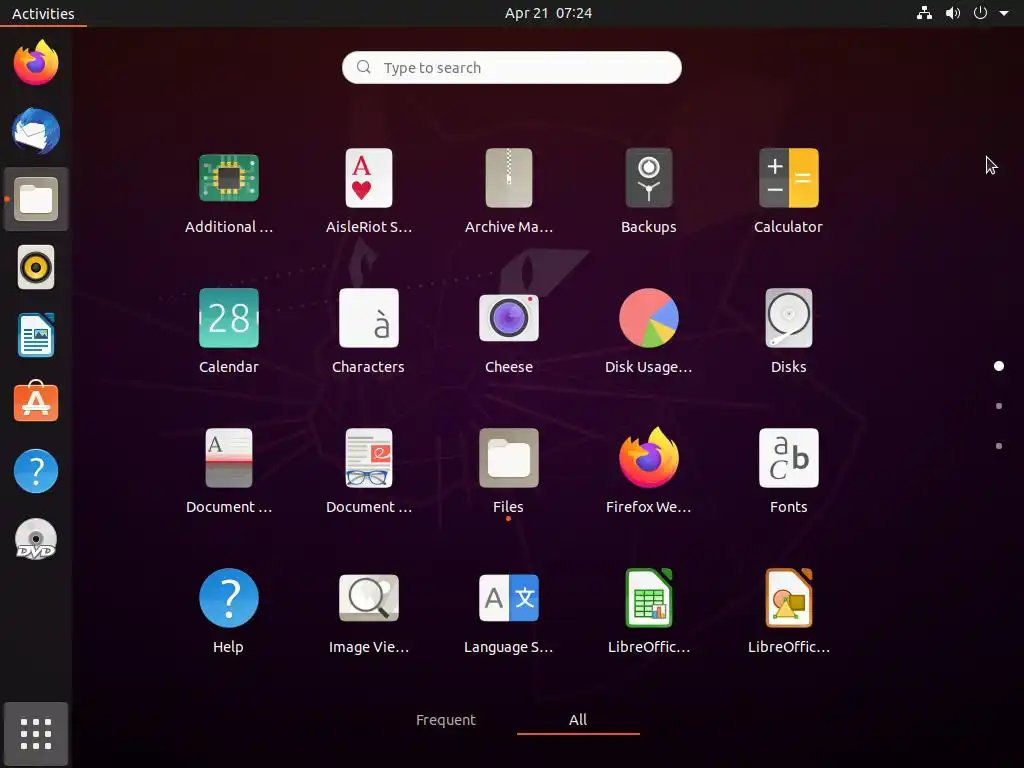Launch AisleRiot Solitaire

(368, 178)
